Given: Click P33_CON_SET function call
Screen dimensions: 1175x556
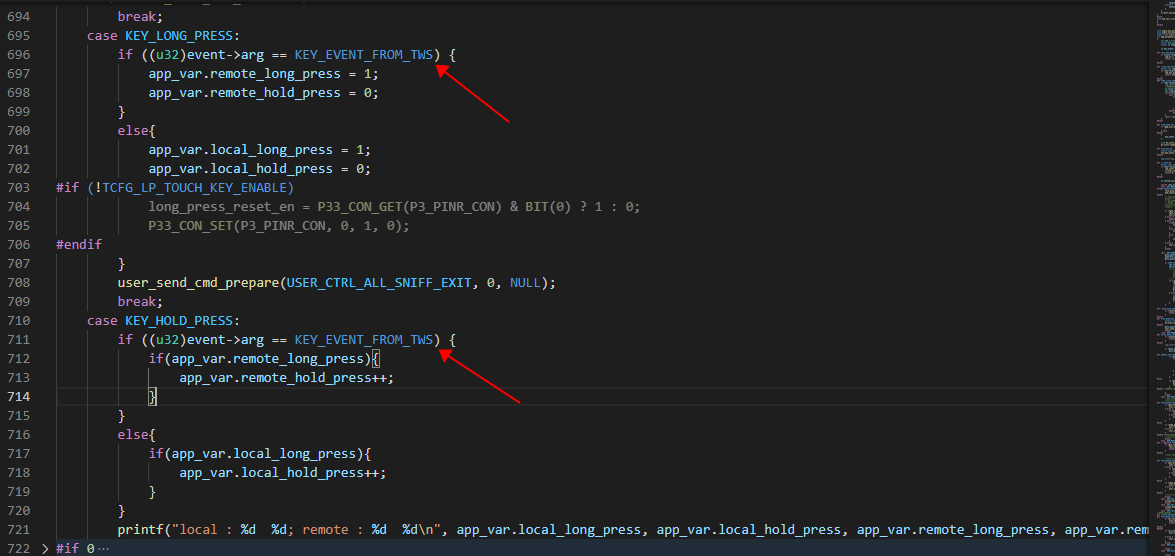Looking at the screenshot, I should [191, 226].
